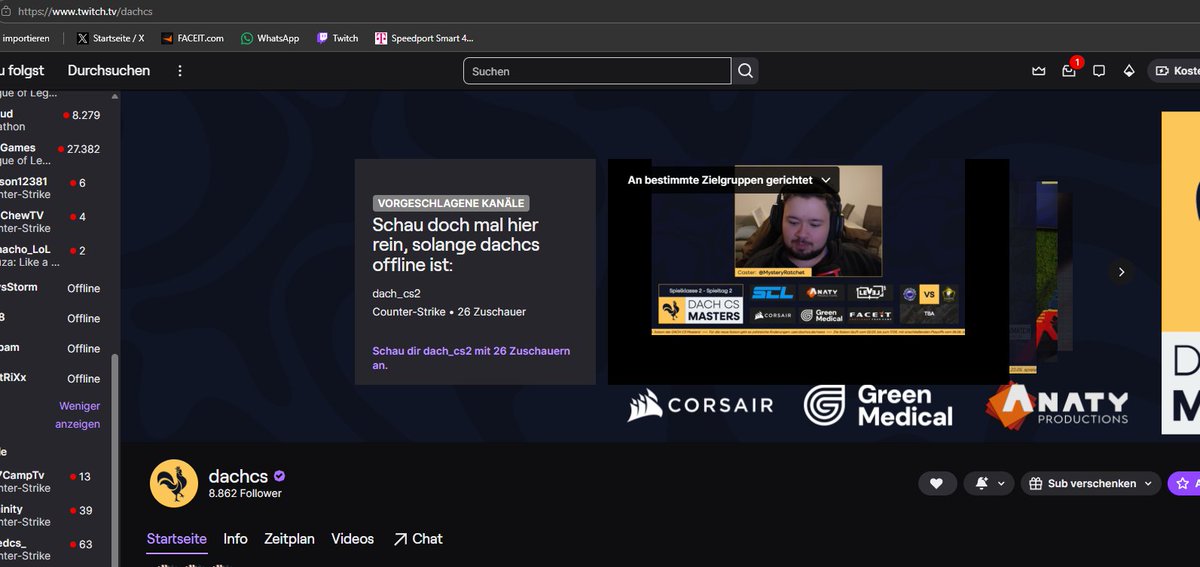Focus the Suchen search field
The width and height of the screenshot is (1200, 567).
pyautogui.click(x=597, y=71)
